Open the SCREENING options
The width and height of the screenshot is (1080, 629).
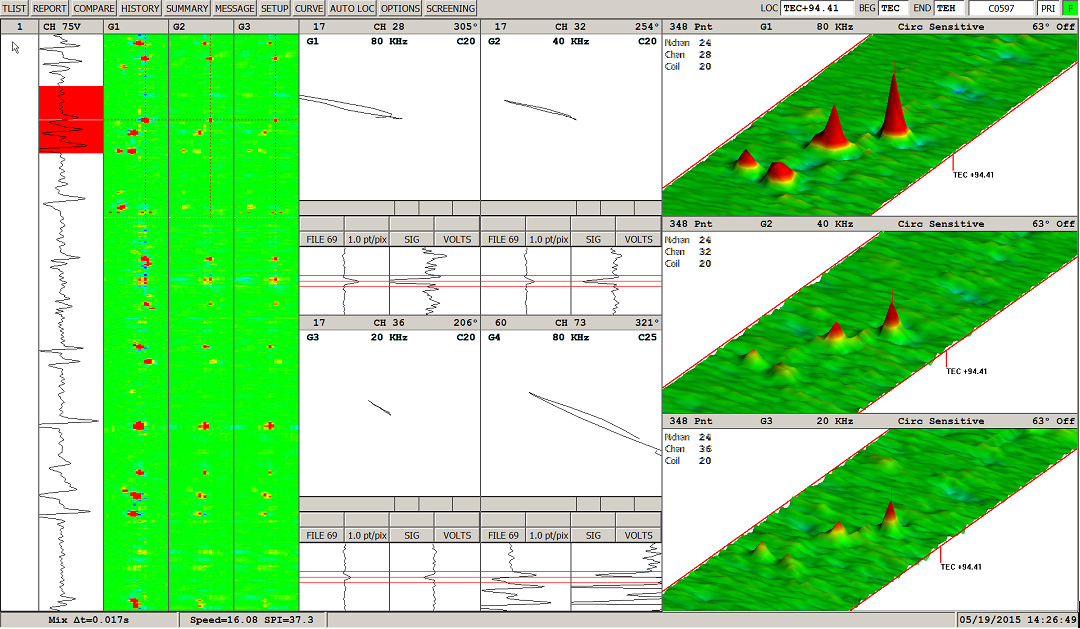click(x=450, y=8)
